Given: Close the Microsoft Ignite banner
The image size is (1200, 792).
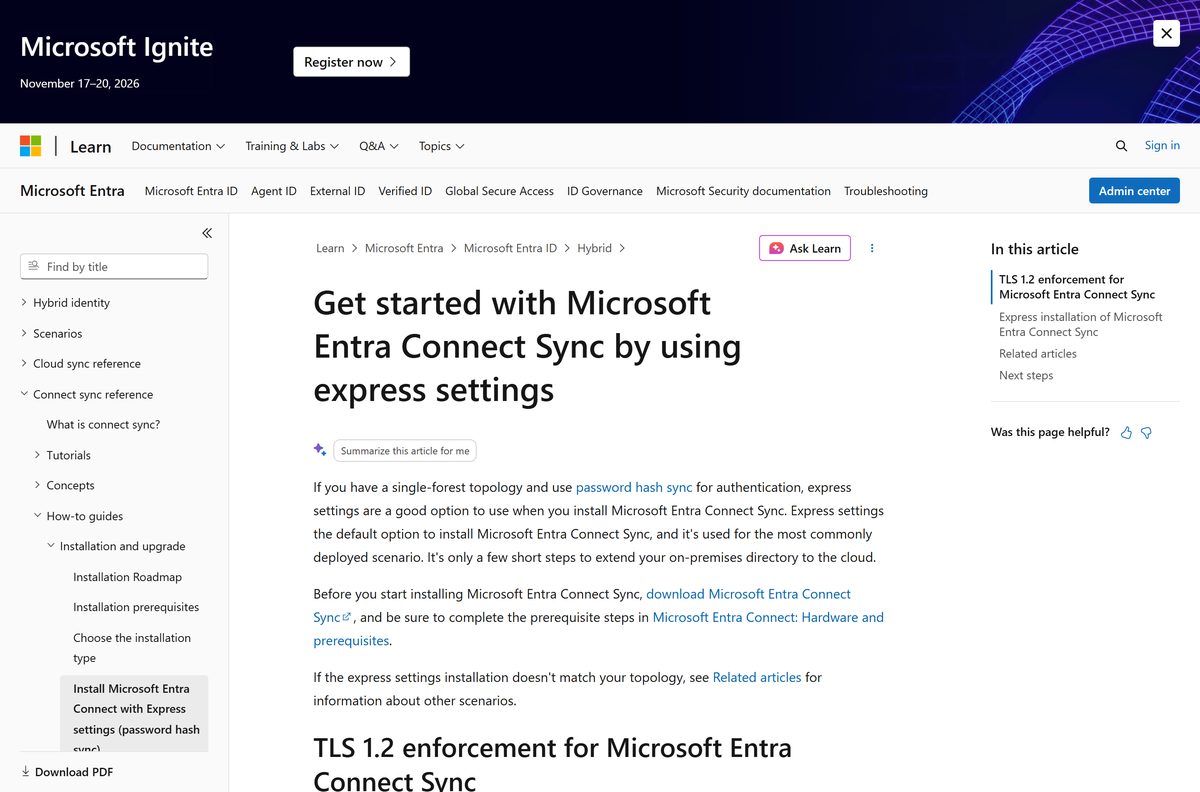Looking at the screenshot, I should point(1166,33).
